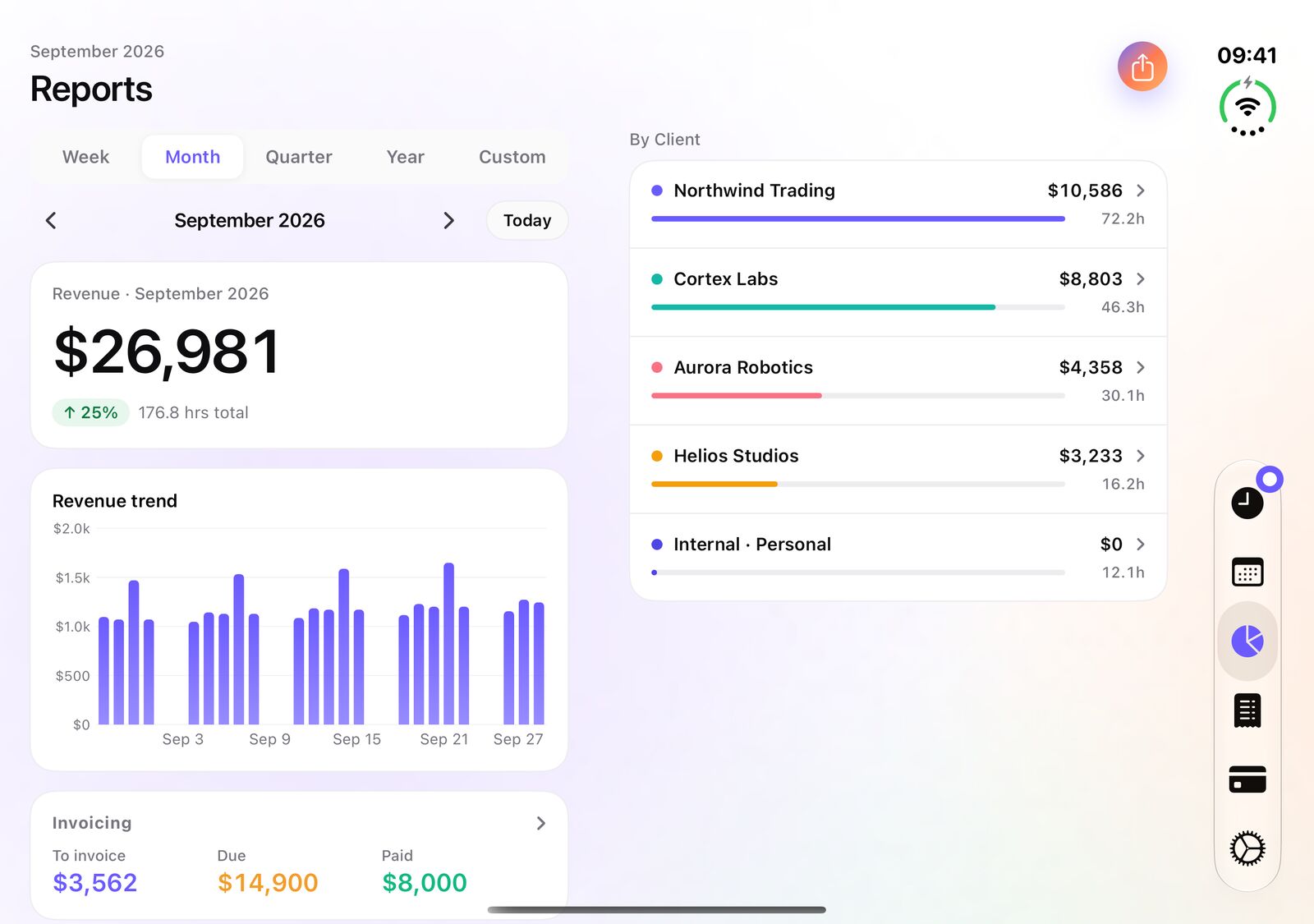Click Northwind Trading purple progress bar
This screenshot has width=1314, height=924.
coord(857,218)
